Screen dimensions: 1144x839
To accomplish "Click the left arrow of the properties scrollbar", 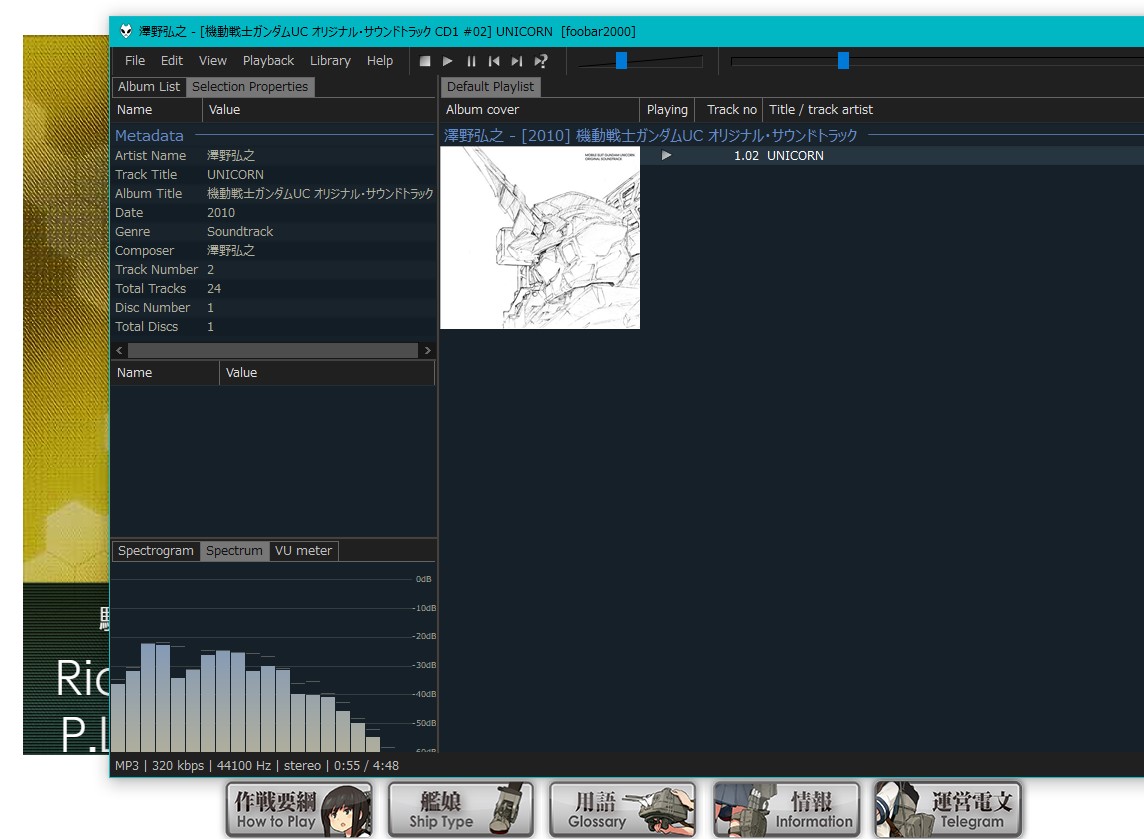I will coord(120,351).
